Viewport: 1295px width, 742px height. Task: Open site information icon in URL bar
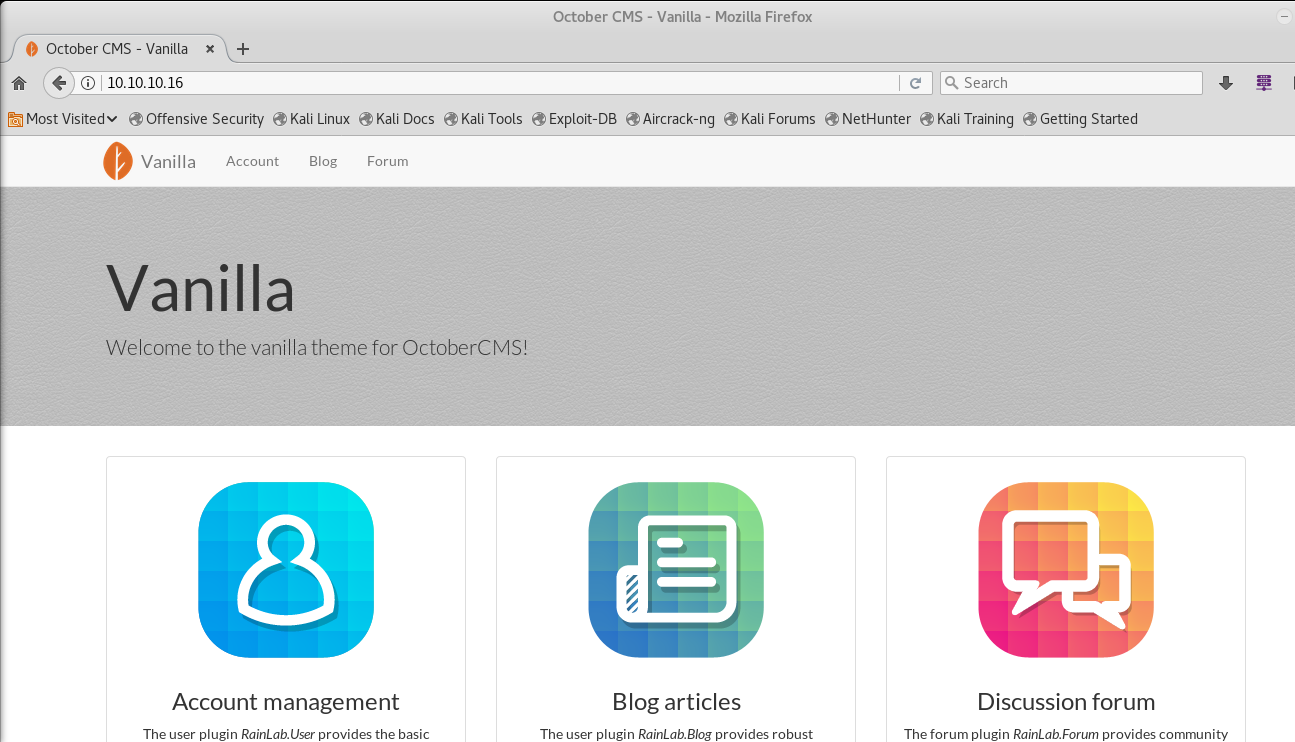pyautogui.click(x=88, y=83)
